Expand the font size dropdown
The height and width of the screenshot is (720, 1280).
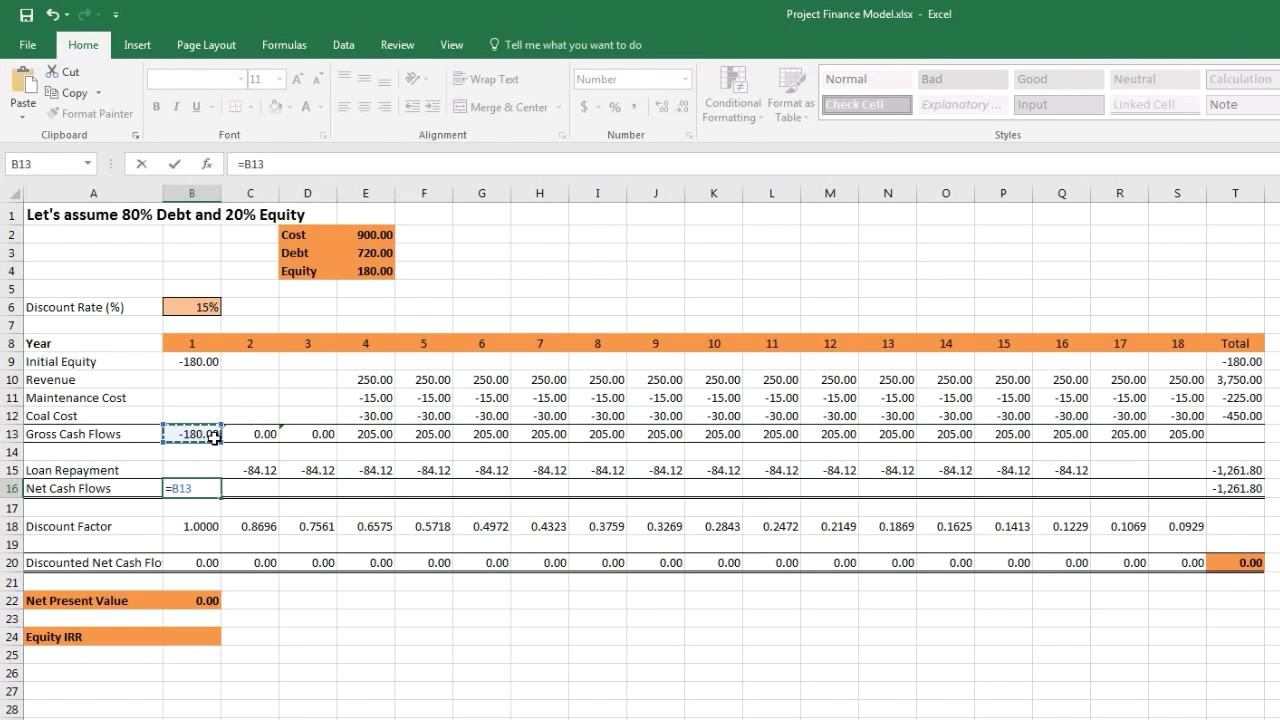tap(280, 79)
